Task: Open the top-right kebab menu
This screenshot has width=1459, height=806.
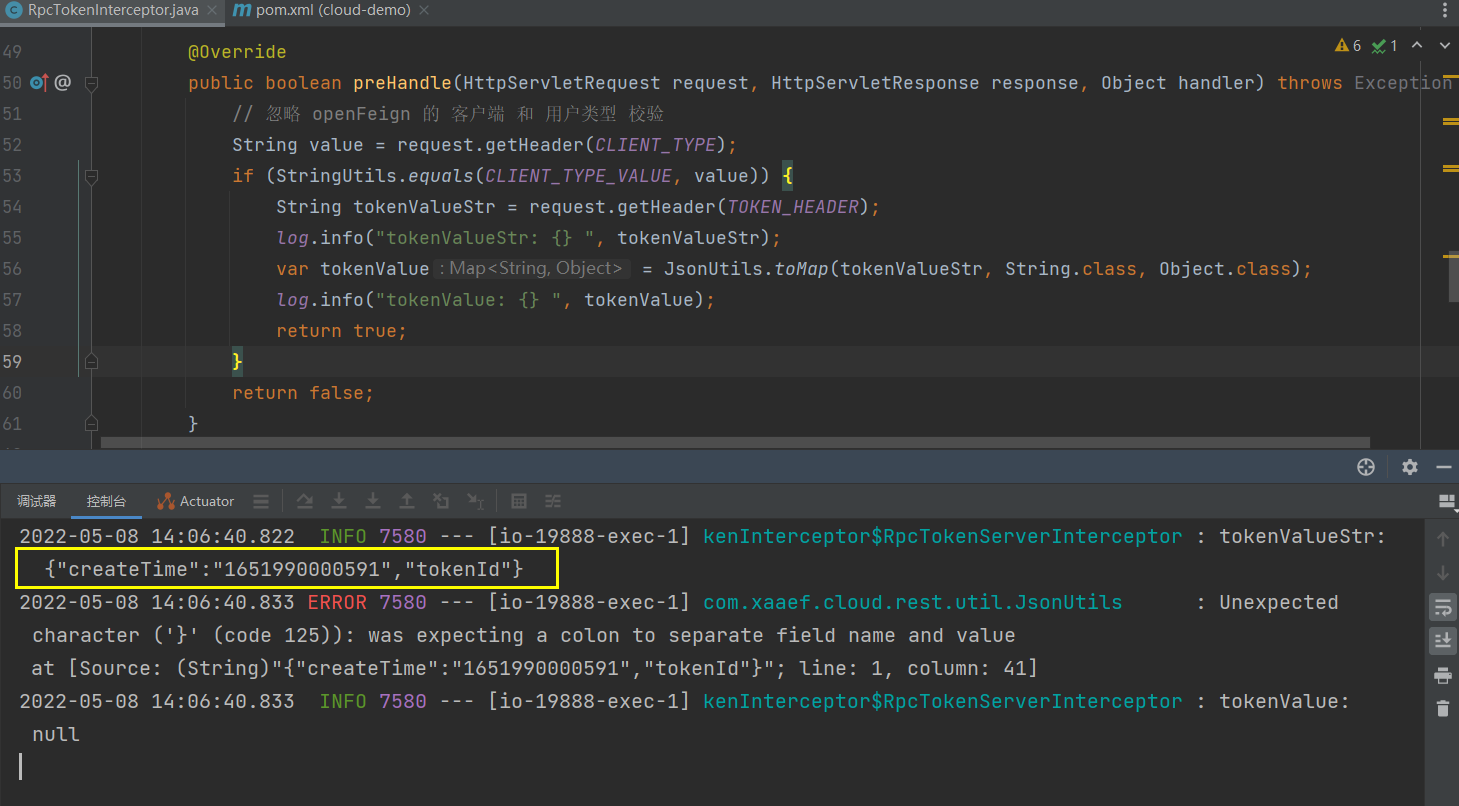Action: (1447, 9)
